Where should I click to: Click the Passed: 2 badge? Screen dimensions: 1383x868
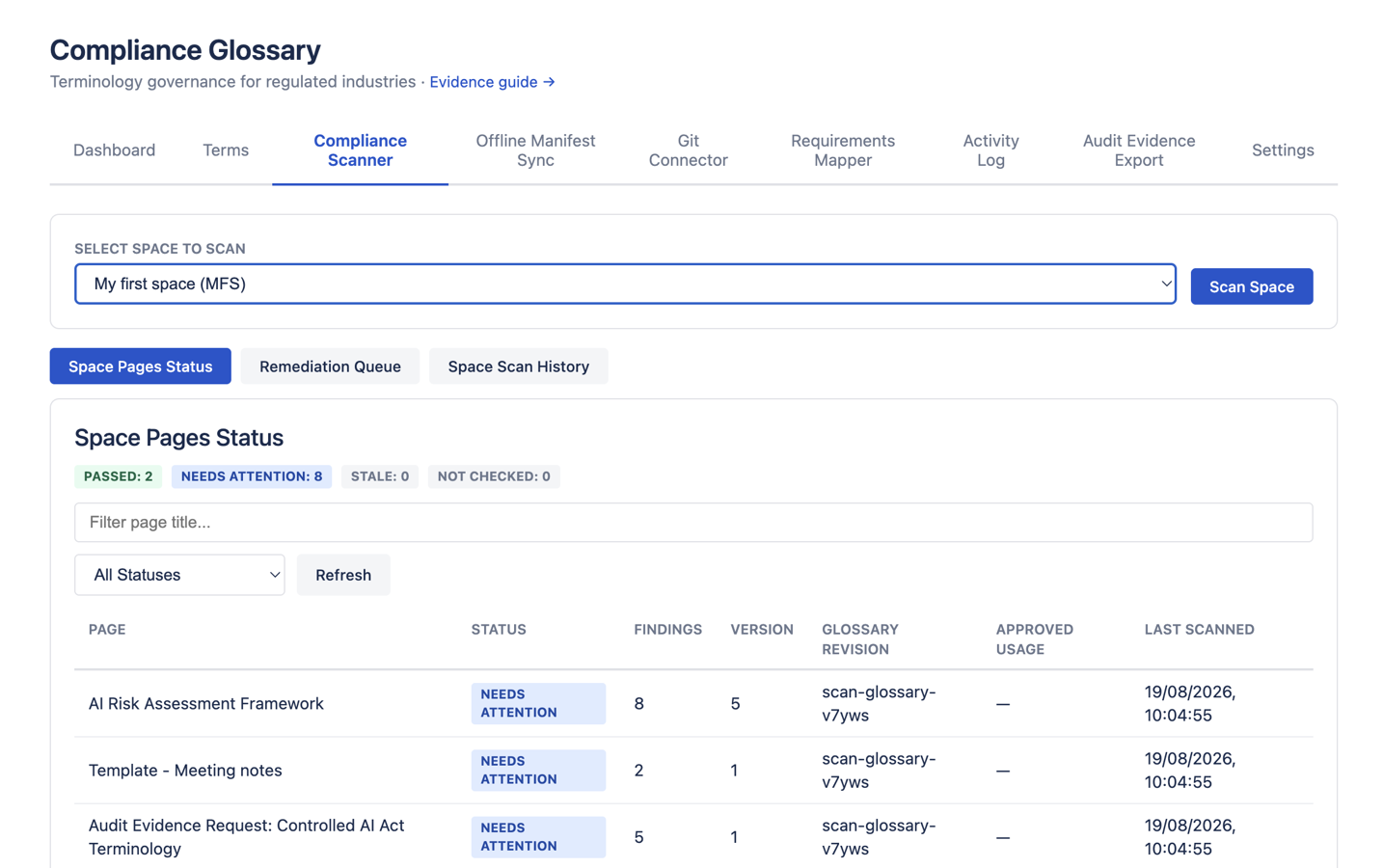118,476
